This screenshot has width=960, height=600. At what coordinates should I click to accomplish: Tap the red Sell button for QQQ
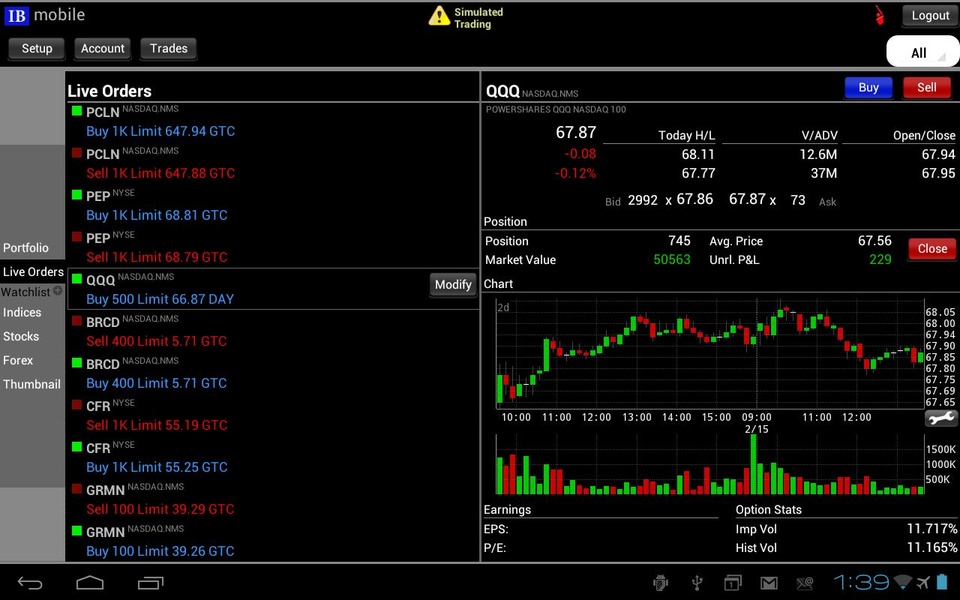tap(927, 88)
